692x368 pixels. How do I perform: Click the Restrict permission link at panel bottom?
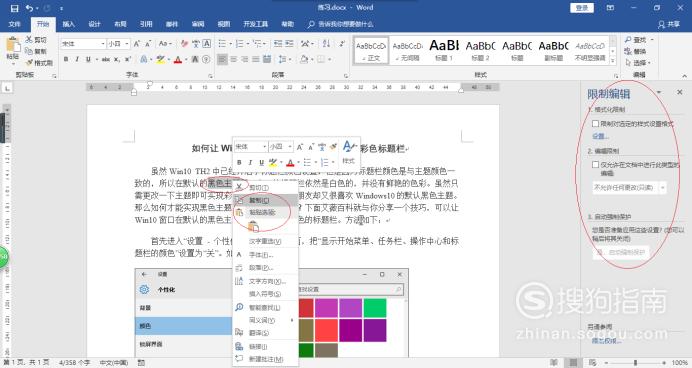point(606,341)
